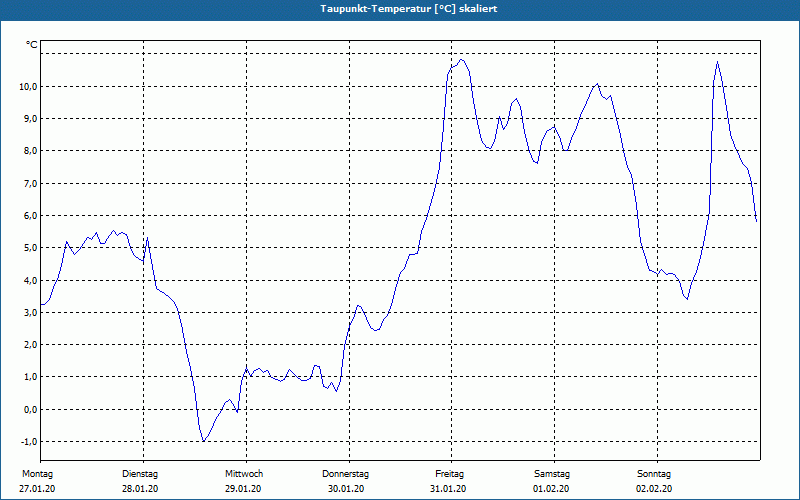Click the date 01.02.20

coord(551,489)
